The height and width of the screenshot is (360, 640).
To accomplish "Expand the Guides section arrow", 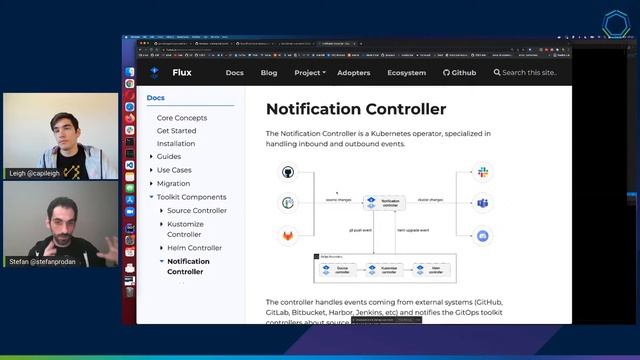I will click(151, 156).
